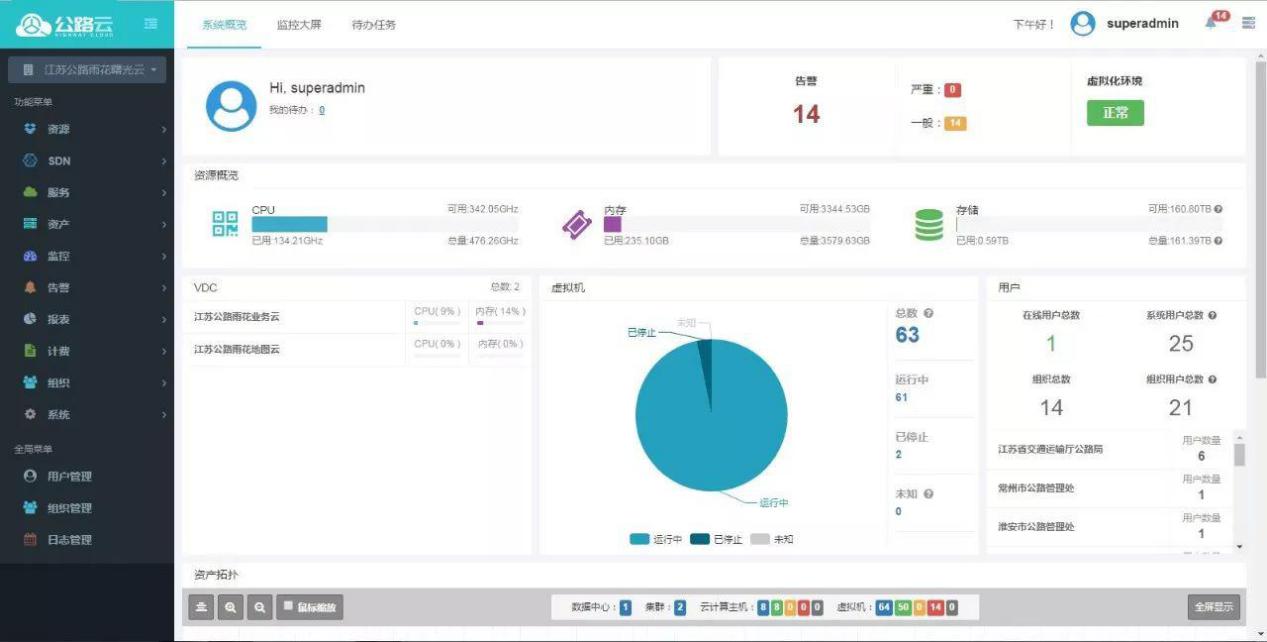Click the help icon beside 系统用户总数

coord(1213,315)
